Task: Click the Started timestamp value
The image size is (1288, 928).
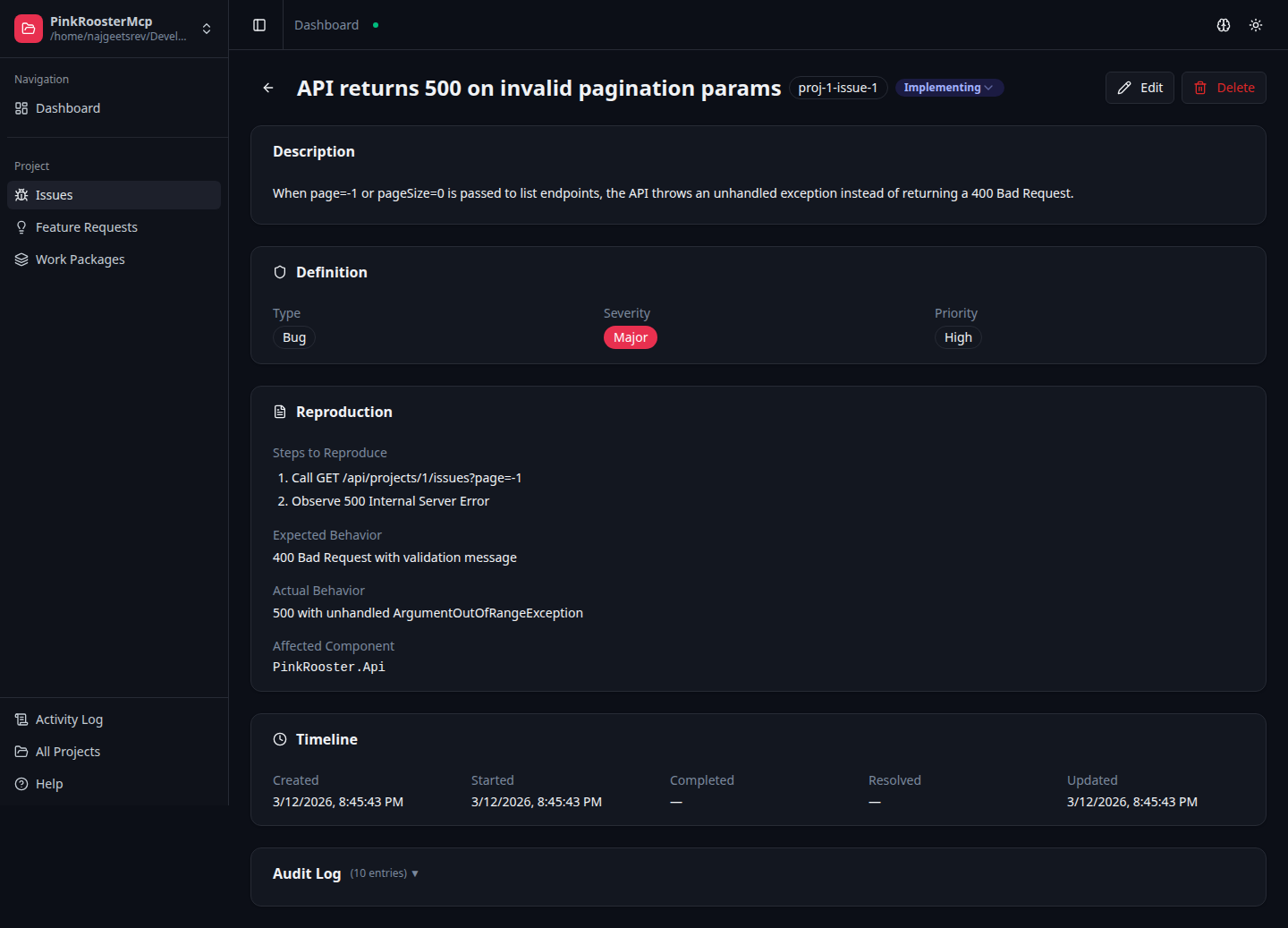Action: (537, 802)
